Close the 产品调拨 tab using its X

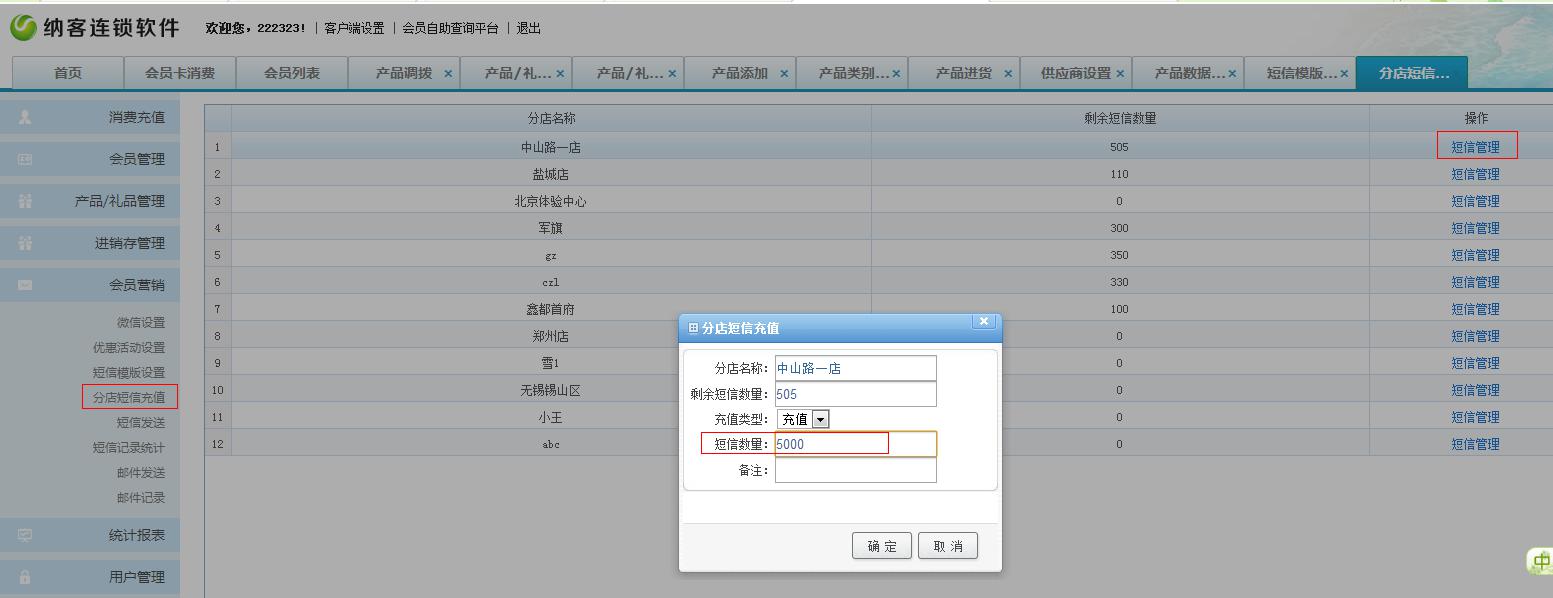click(x=448, y=74)
